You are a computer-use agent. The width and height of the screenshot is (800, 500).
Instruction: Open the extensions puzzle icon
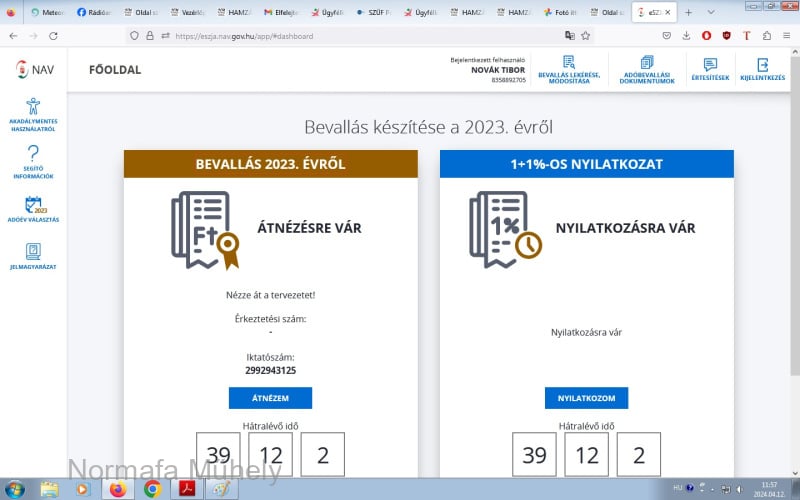coord(767,36)
